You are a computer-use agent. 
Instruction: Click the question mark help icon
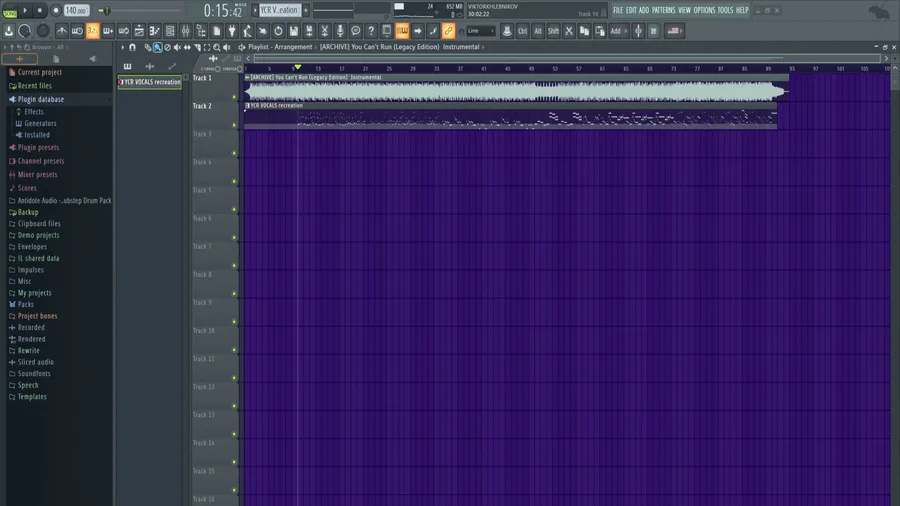(371, 31)
